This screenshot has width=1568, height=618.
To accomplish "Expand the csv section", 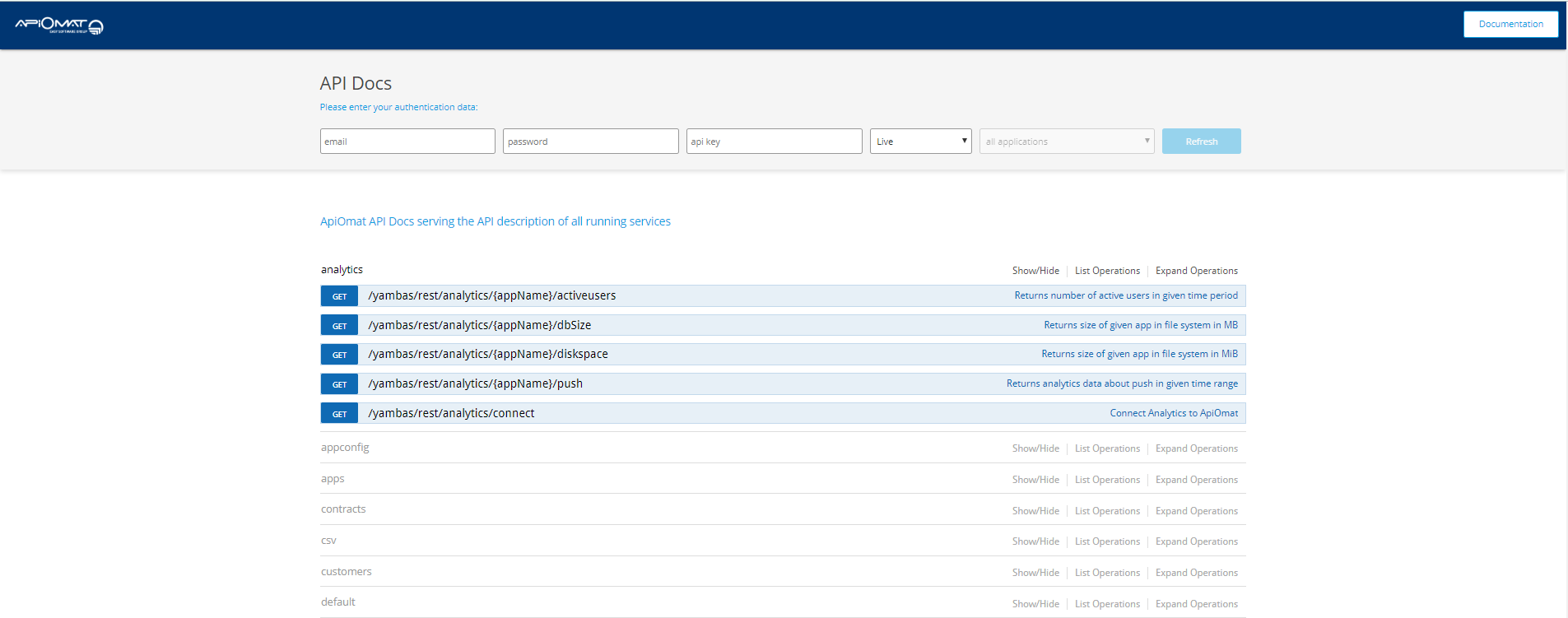I will (x=328, y=541).
